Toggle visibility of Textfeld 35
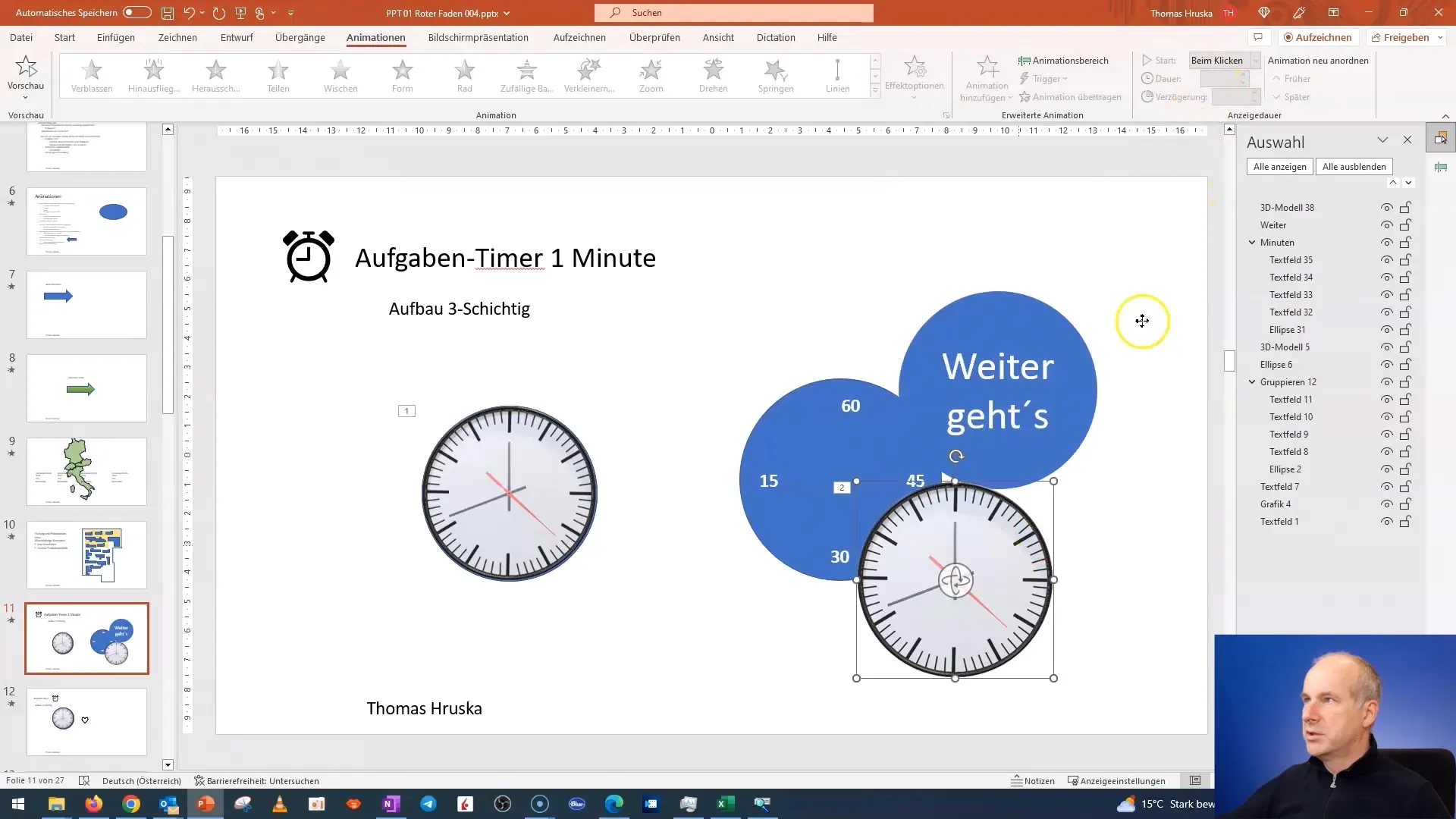 1386,260
